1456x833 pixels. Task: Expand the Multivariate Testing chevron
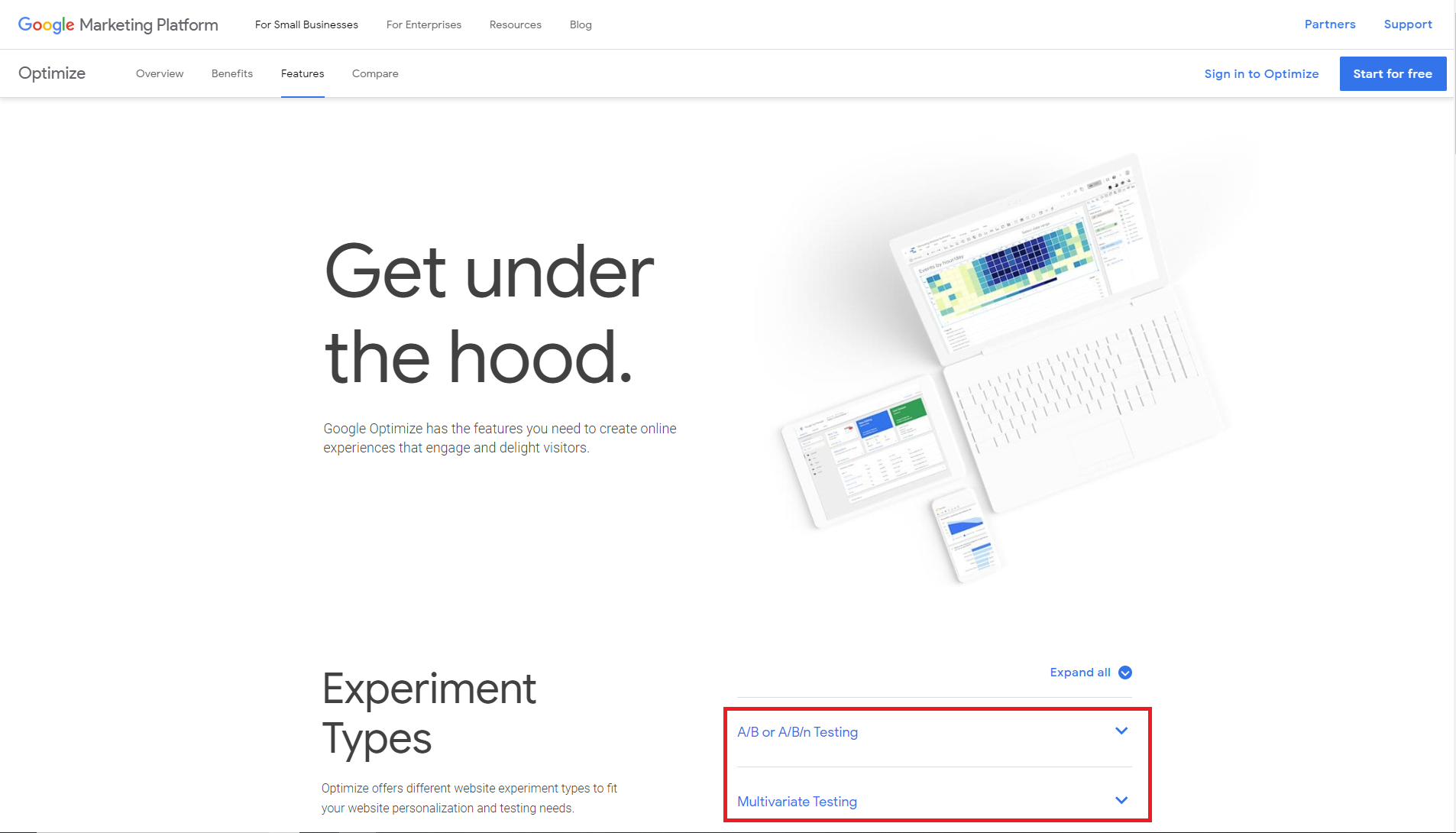click(x=1121, y=801)
